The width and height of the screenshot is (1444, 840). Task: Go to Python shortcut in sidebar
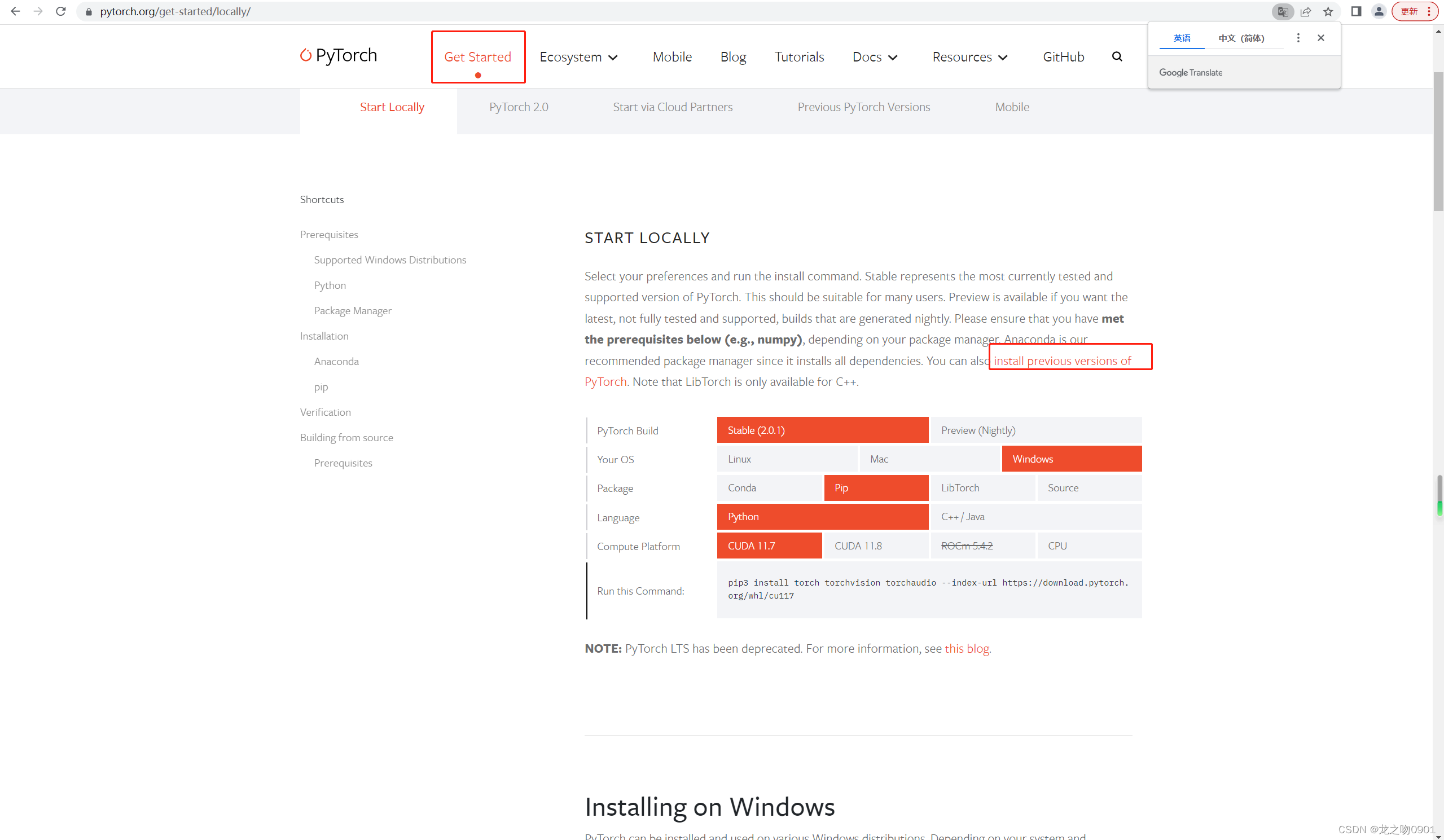(x=330, y=285)
